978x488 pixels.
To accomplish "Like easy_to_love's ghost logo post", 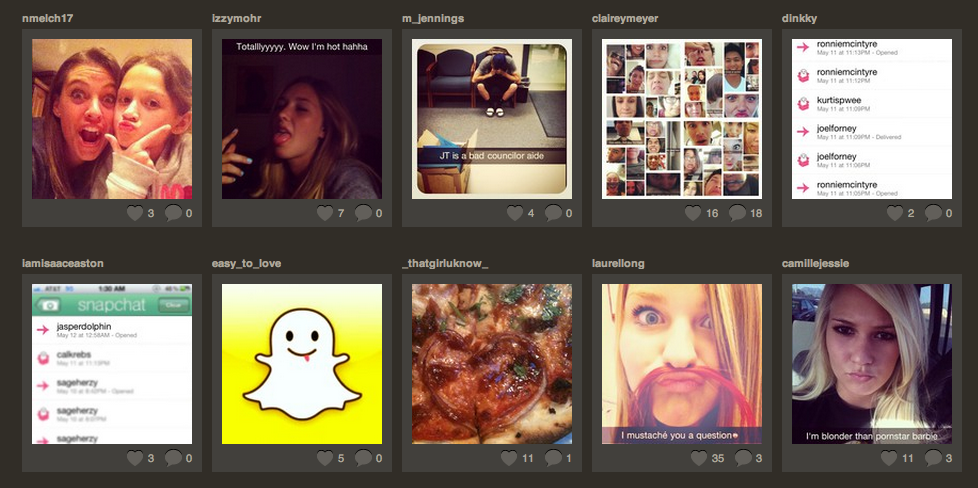I will (x=325, y=459).
